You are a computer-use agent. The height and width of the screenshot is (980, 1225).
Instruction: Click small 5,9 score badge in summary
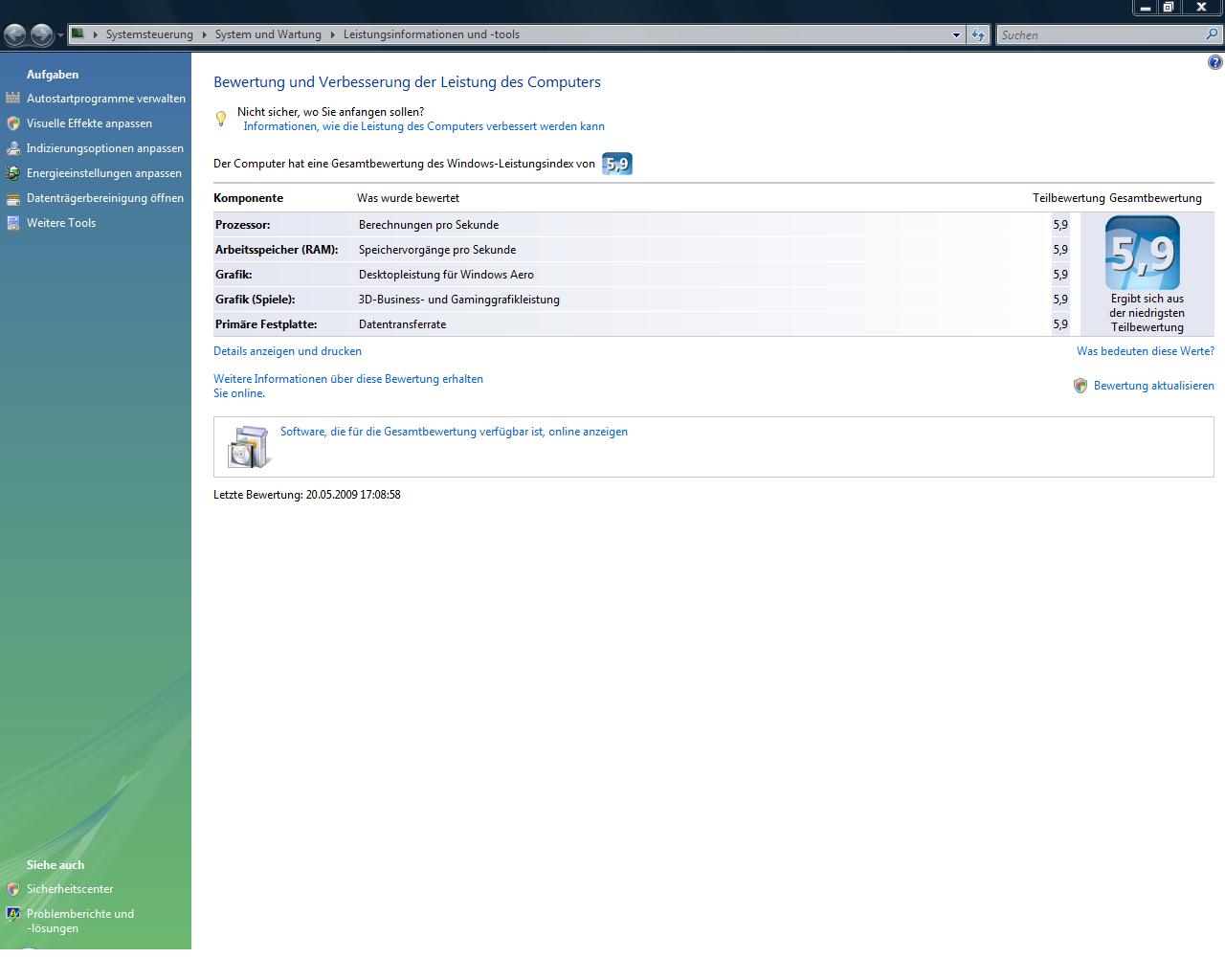point(617,164)
